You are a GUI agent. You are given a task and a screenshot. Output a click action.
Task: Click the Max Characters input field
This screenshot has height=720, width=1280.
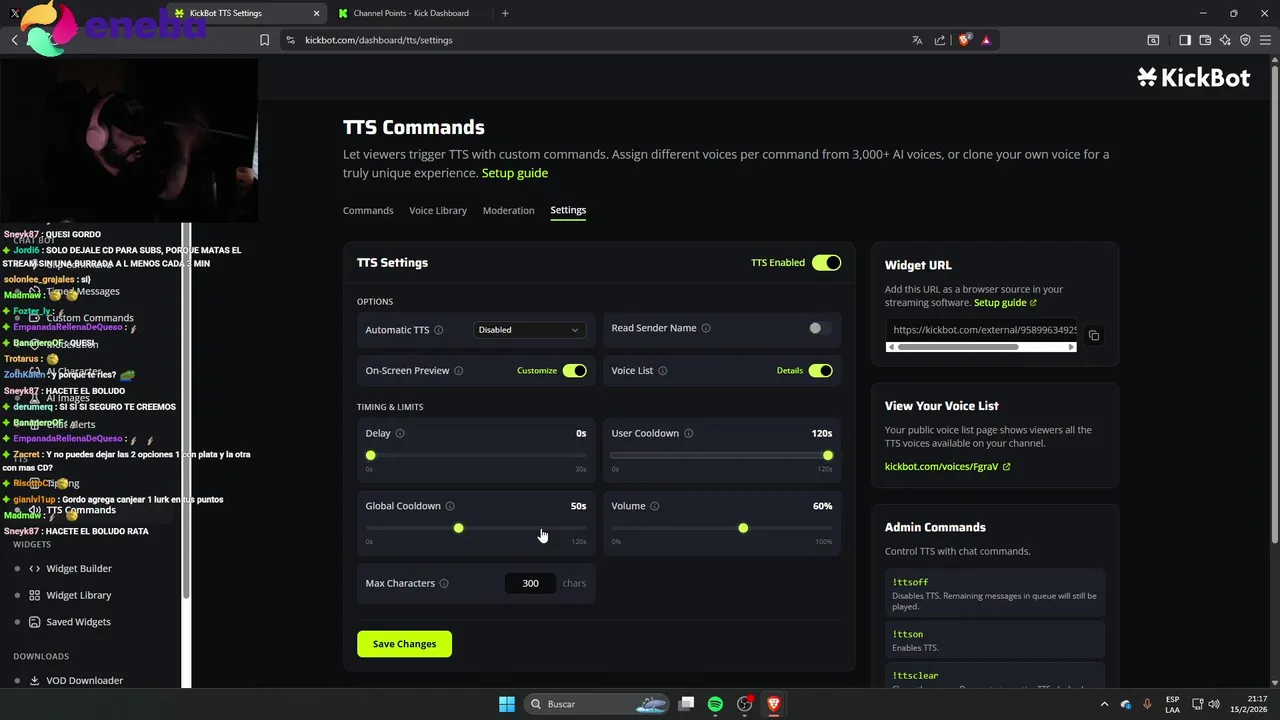[530, 584]
